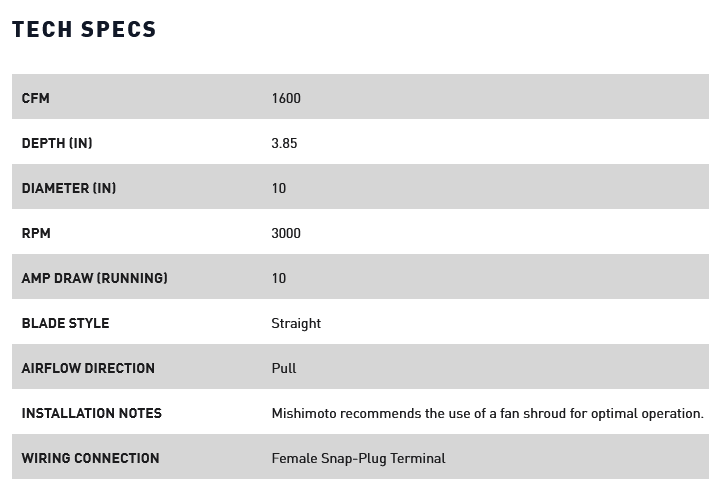Click the DIAMETER (IN) label
The width and height of the screenshot is (709, 494).
(69, 188)
